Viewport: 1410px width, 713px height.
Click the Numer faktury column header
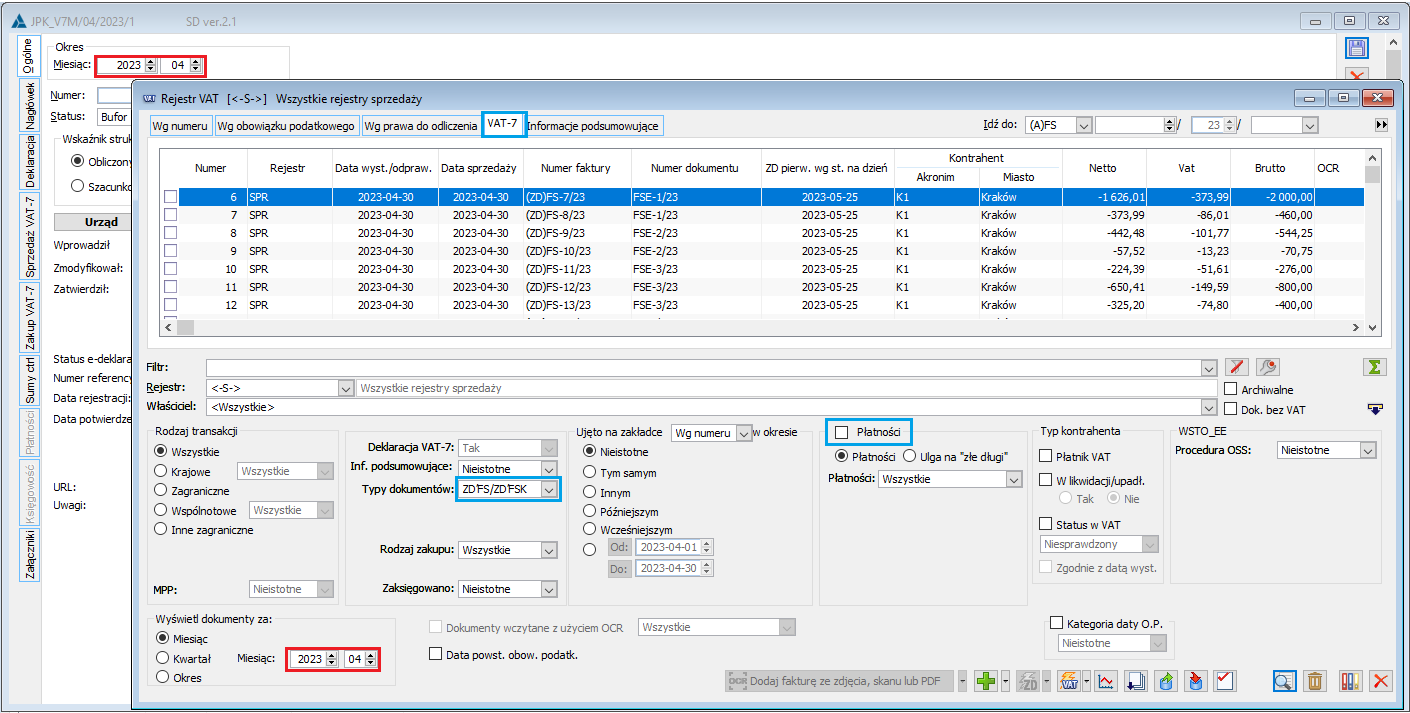575,168
